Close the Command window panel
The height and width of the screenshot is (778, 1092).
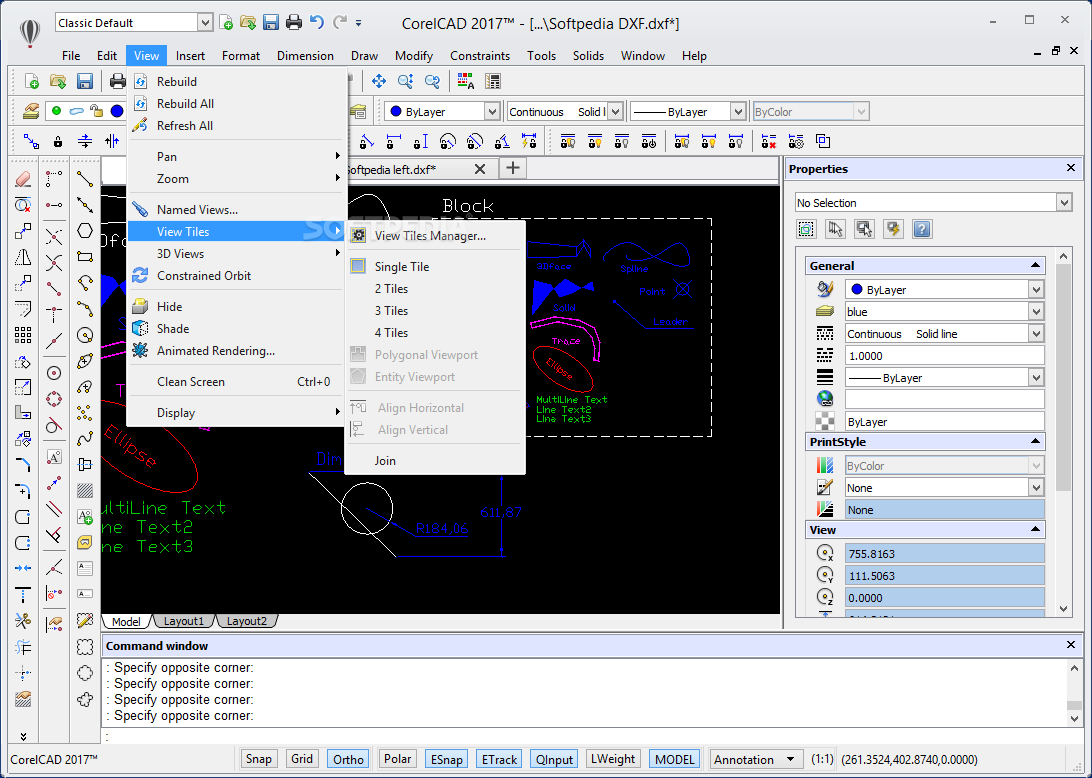coord(1071,645)
